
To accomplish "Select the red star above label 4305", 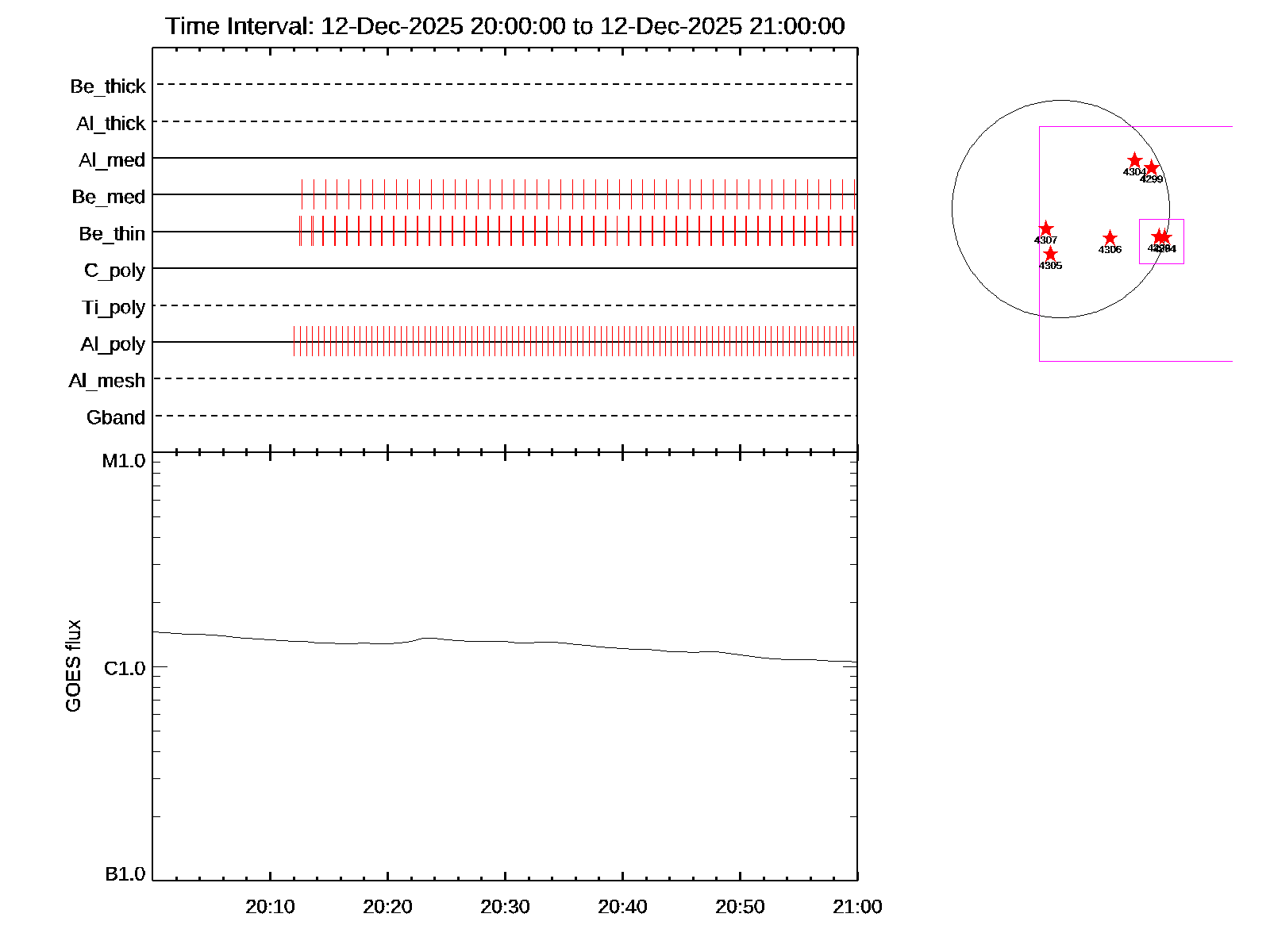I will pos(1050,254).
